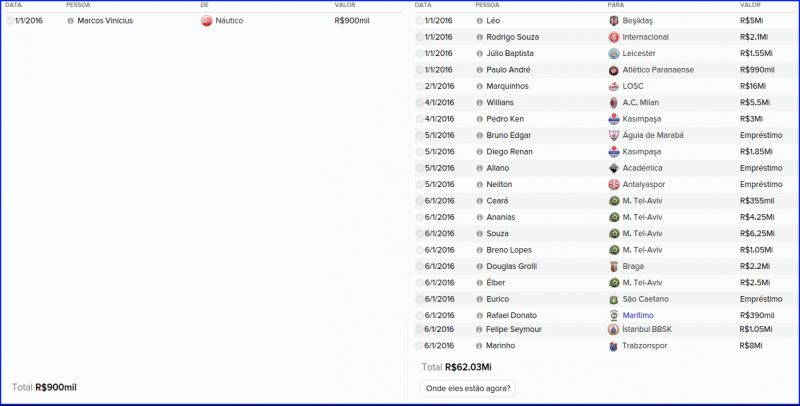Sort by the DE column header
The image size is (800, 406).
(x=205, y=5)
